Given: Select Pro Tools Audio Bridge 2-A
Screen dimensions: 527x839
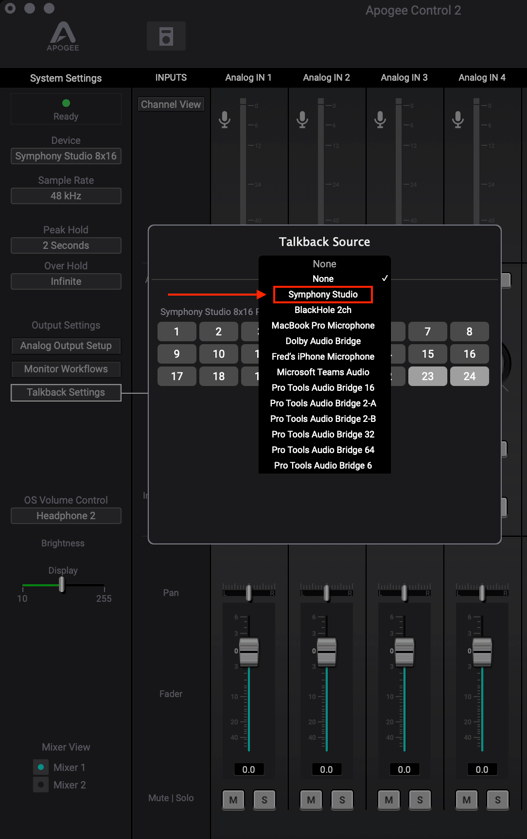Looking at the screenshot, I should [x=324, y=403].
